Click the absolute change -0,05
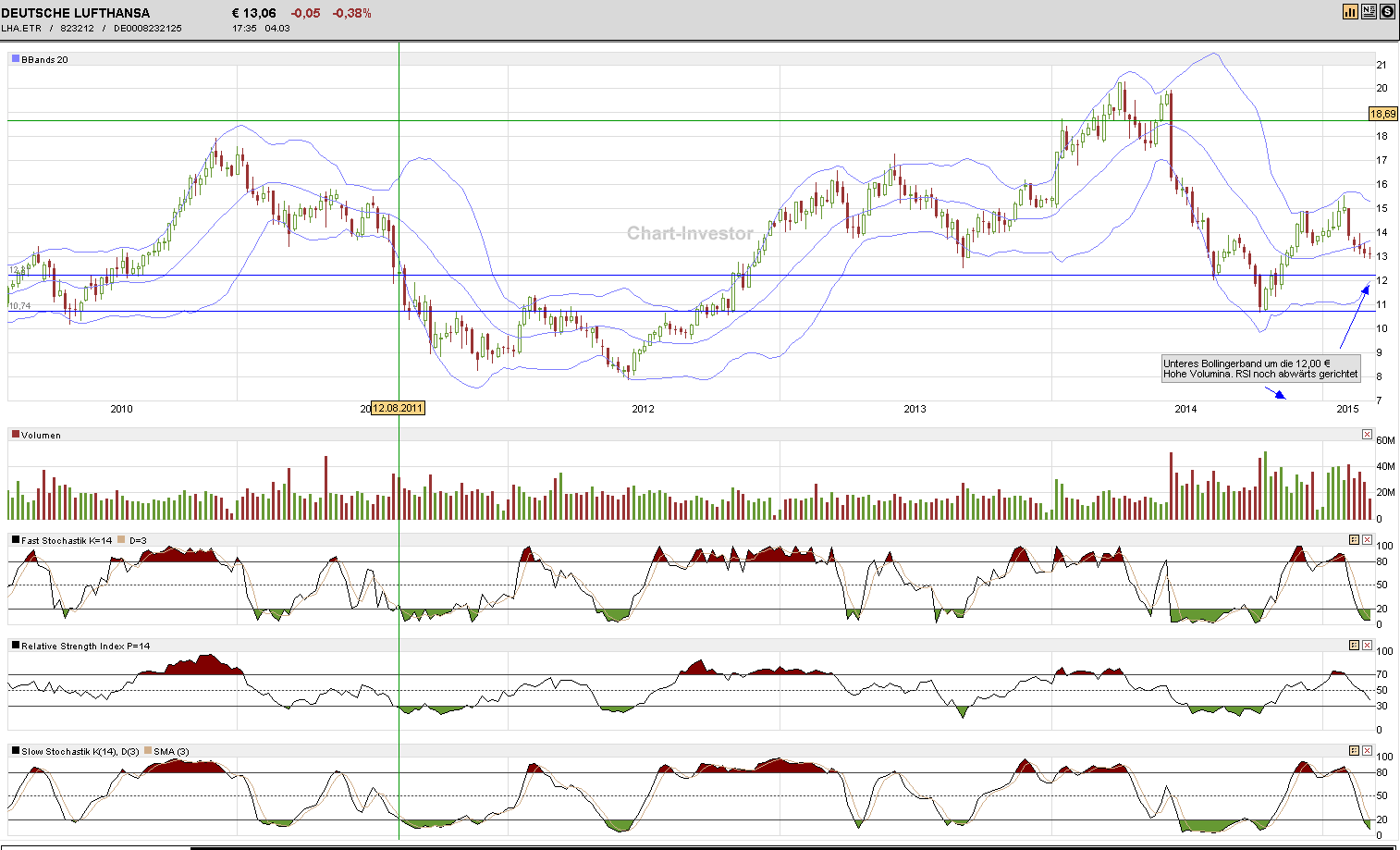The width and height of the screenshot is (1400, 850). tap(305, 13)
